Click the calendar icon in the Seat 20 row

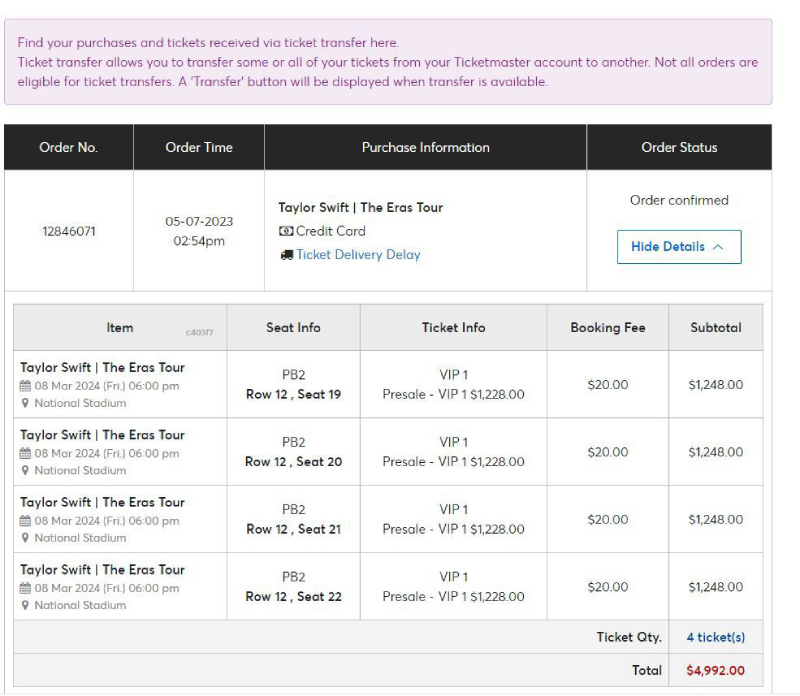25,453
